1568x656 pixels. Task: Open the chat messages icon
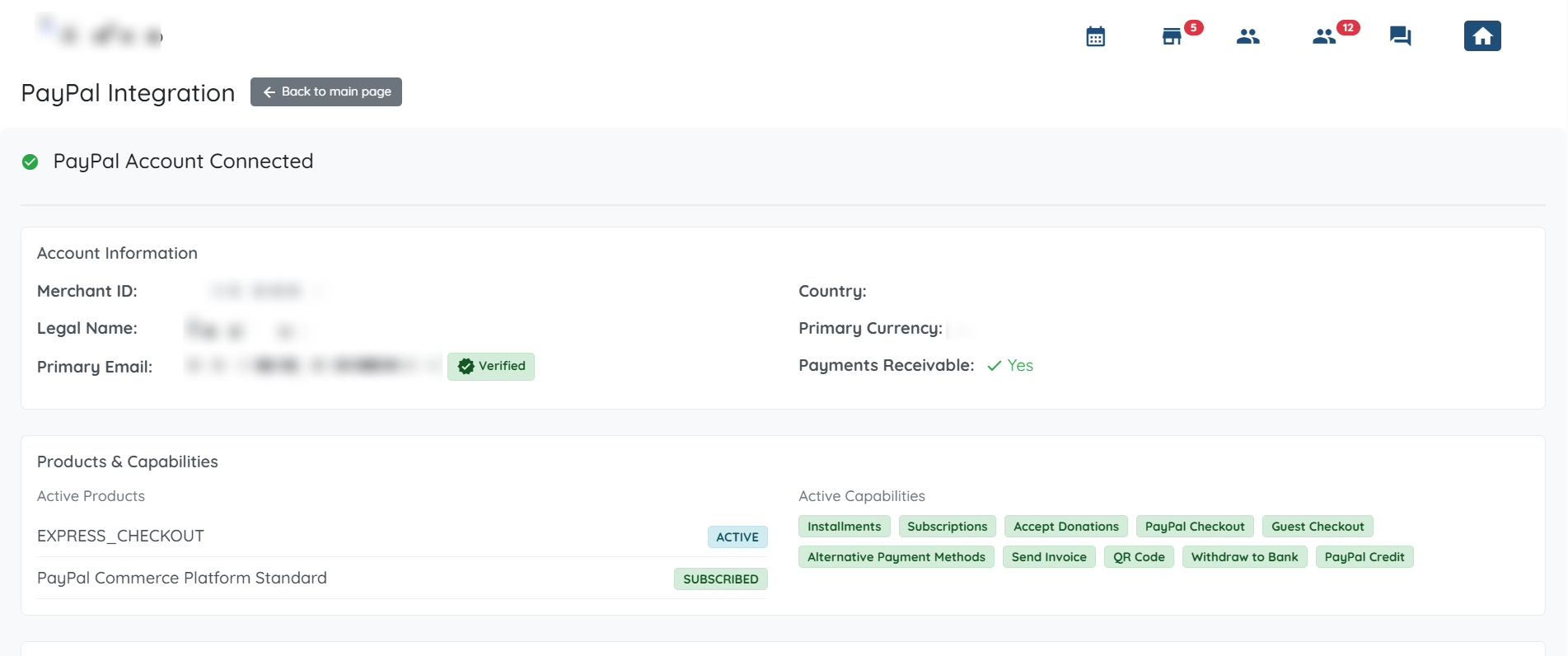point(1400,36)
